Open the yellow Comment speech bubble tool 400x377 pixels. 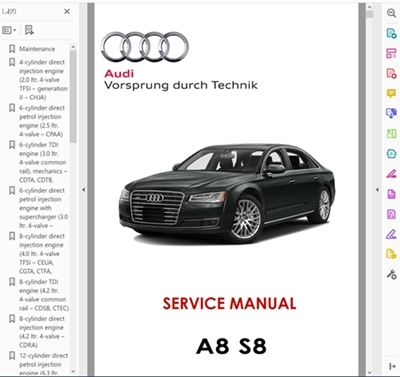[x=391, y=93]
